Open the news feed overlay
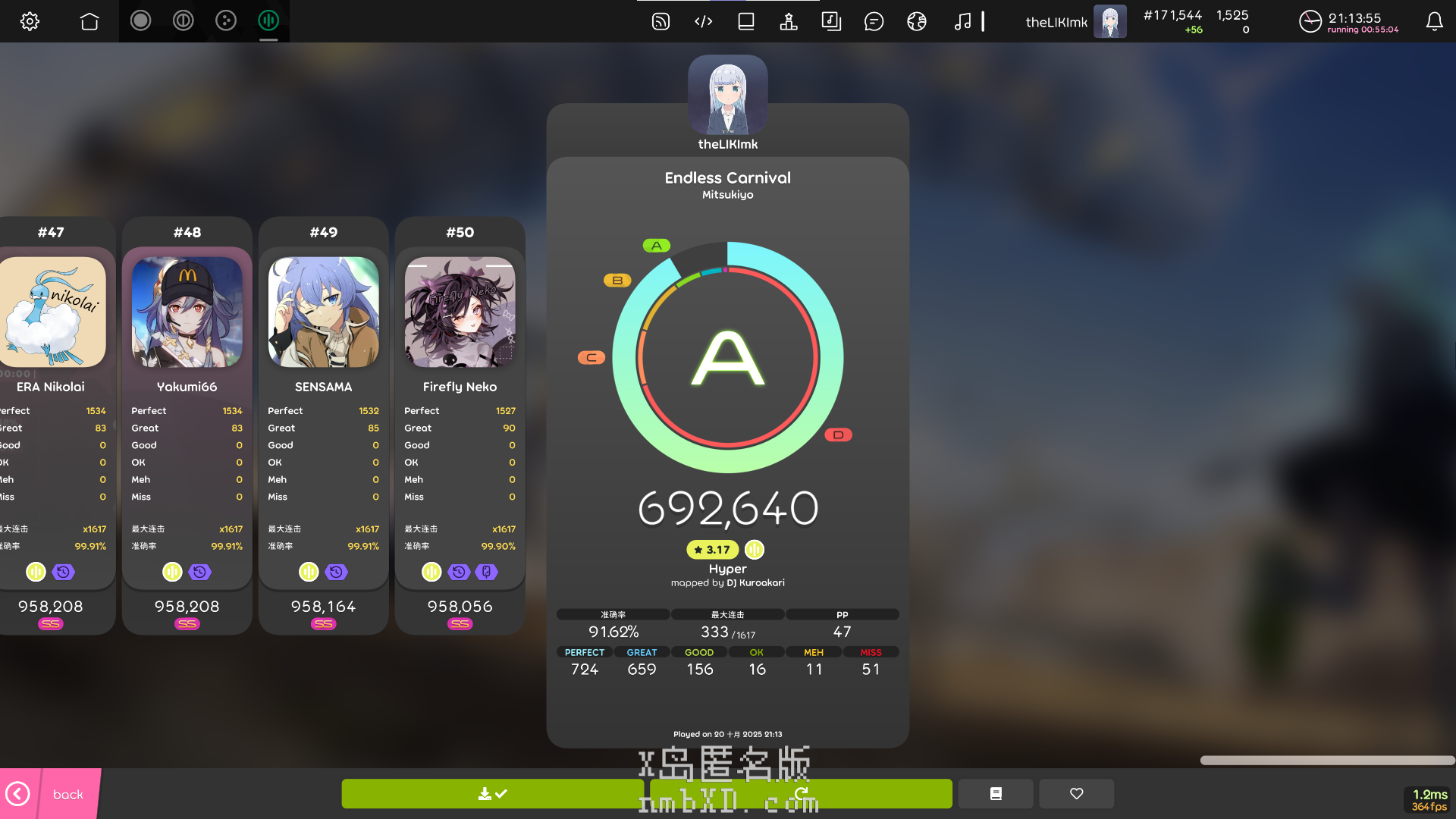 click(661, 21)
